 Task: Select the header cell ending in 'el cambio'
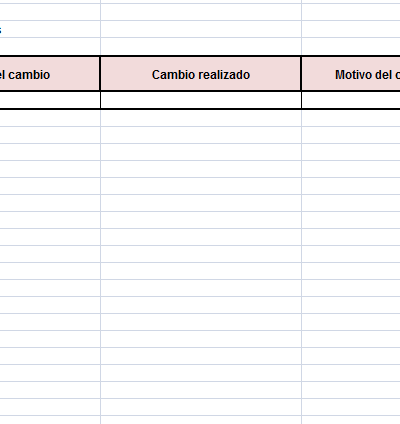pyautogui.click(x=50, y=73)
